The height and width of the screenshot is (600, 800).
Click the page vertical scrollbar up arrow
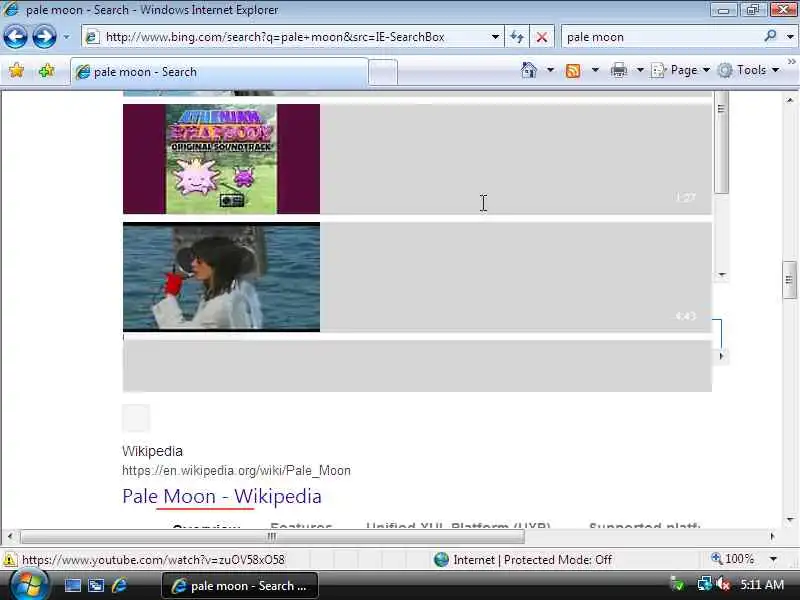(790, 100)
